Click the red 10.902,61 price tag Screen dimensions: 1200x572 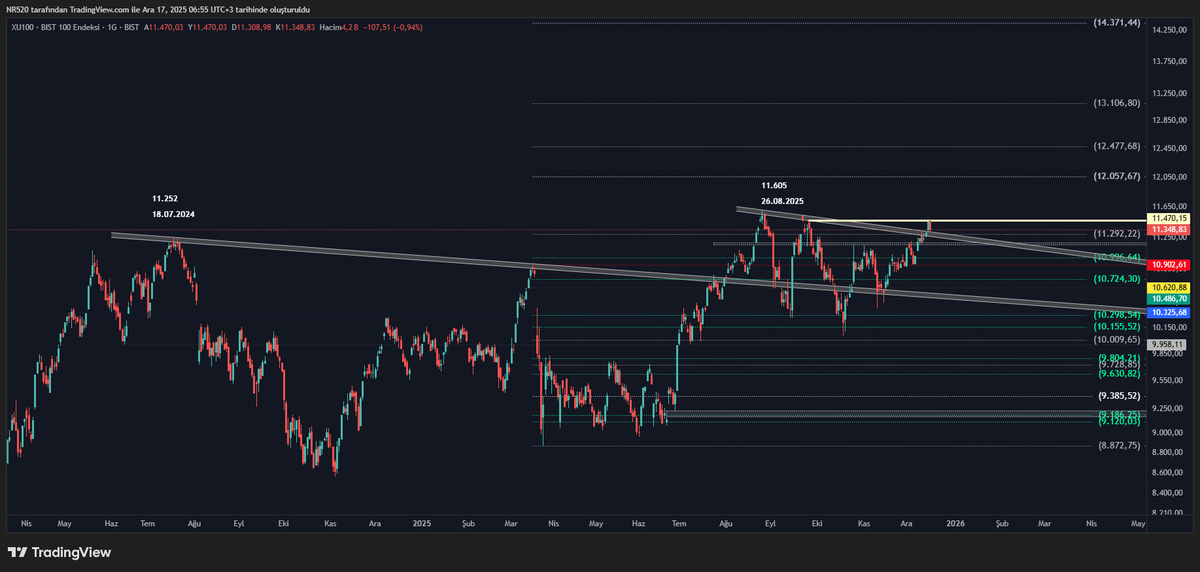coord(1169,264)
